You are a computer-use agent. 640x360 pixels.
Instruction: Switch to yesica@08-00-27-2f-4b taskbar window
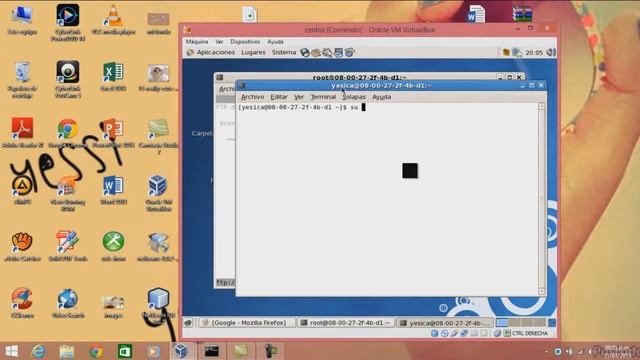(444, 323)
